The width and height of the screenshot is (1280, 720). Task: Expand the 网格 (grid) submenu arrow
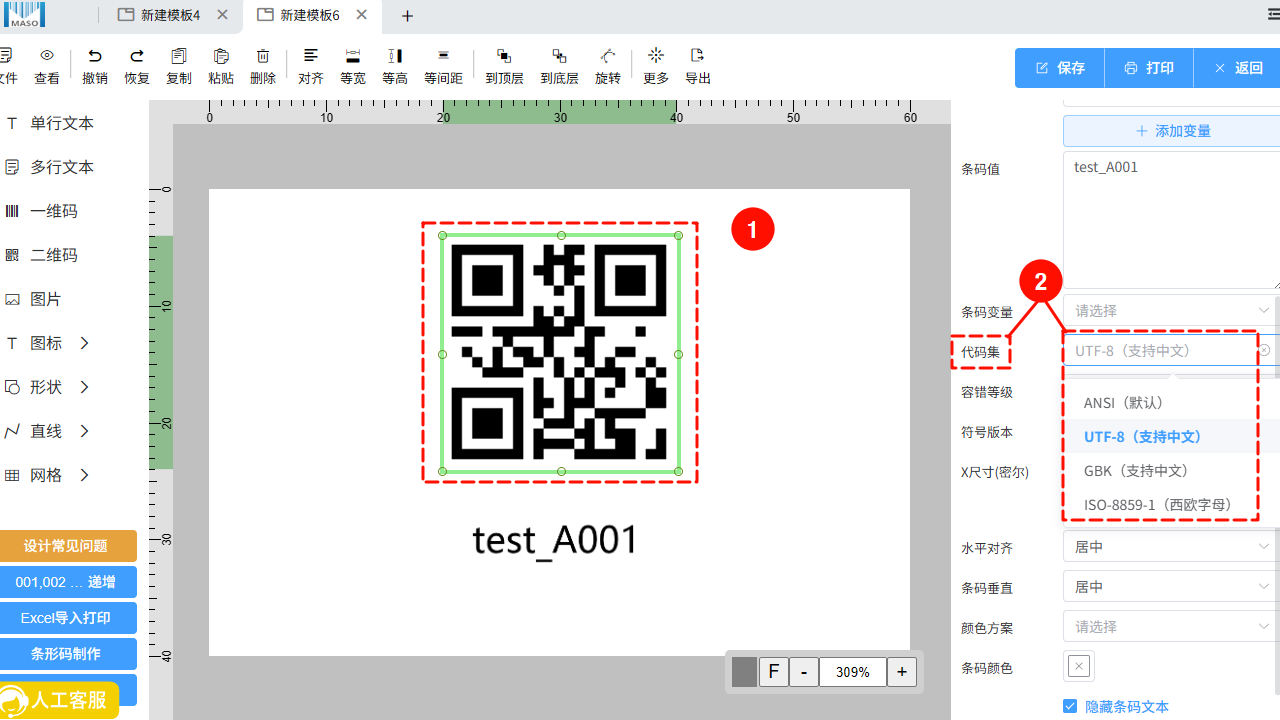(85, 475)
